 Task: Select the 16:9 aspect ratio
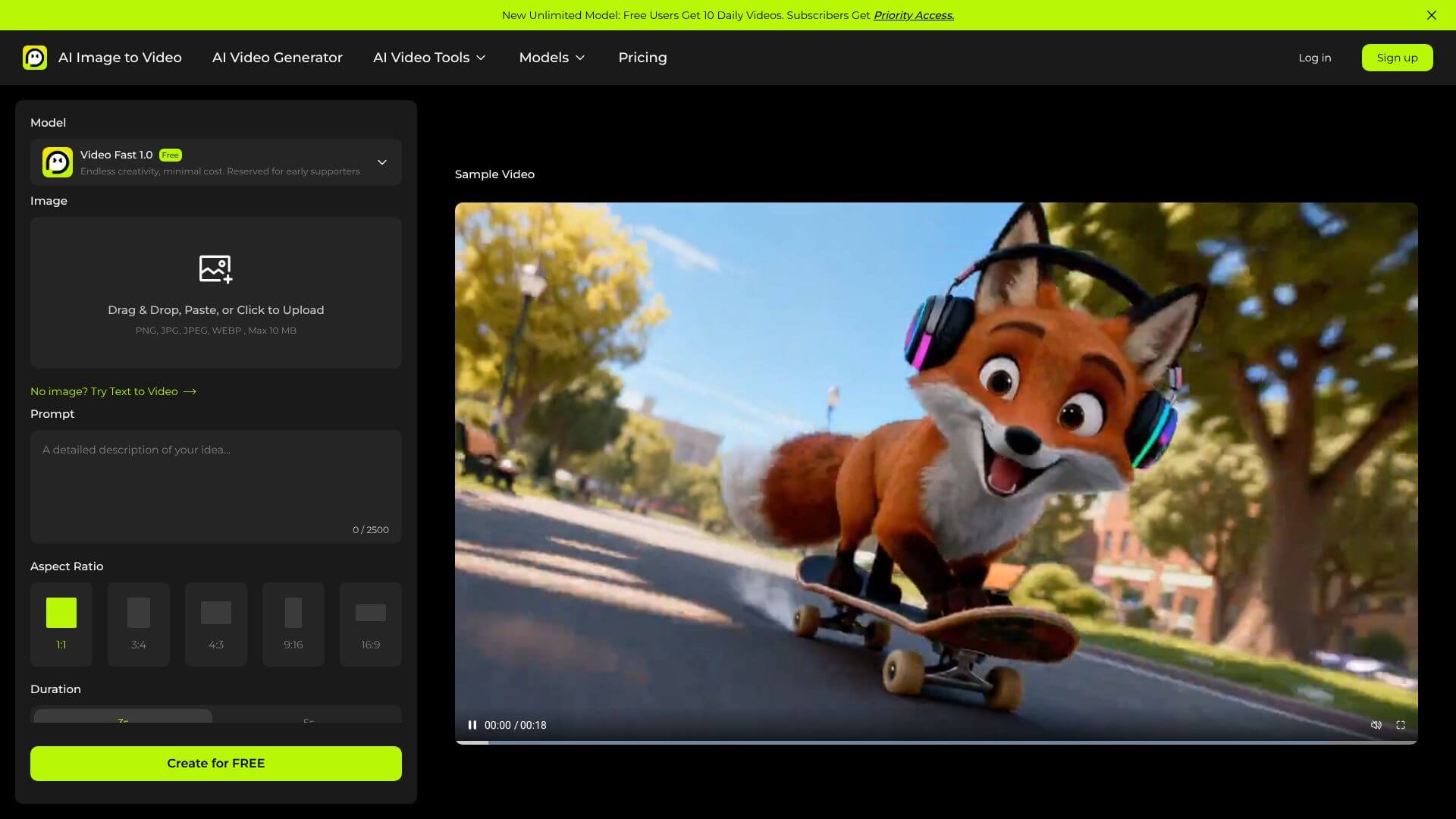371,624
